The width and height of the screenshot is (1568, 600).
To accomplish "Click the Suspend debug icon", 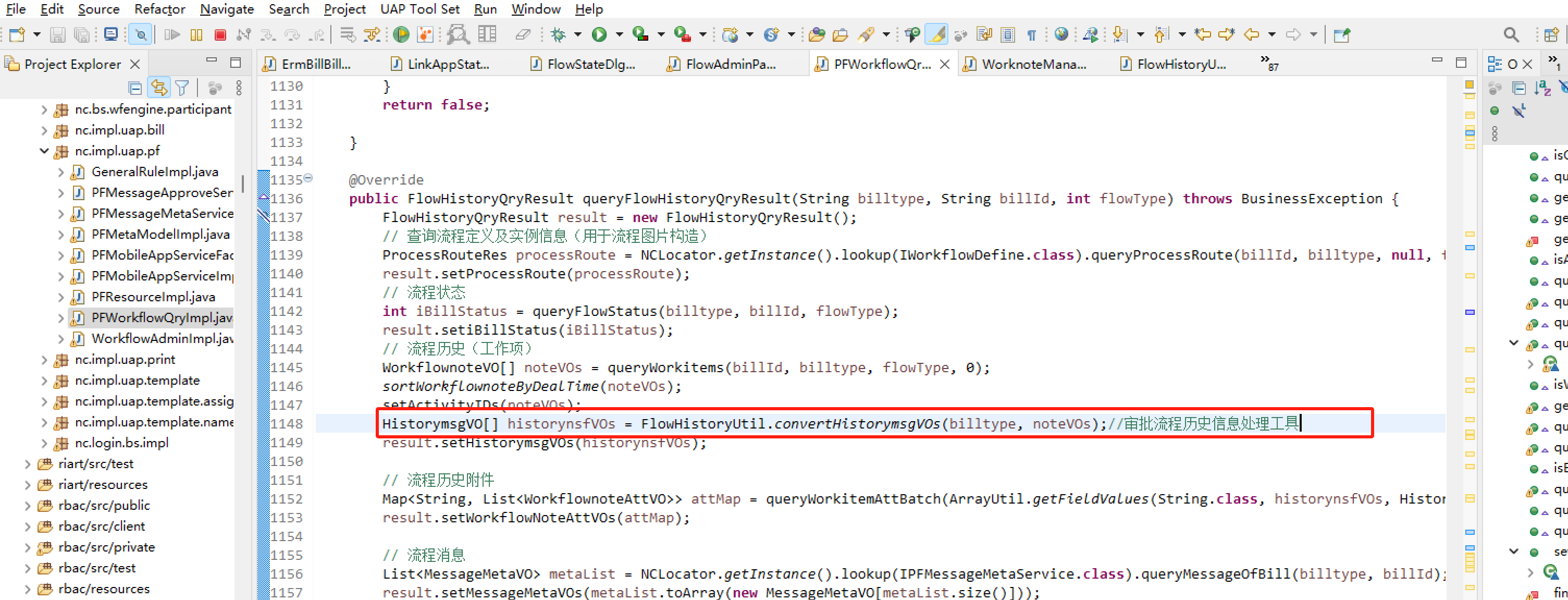I will [x=196, y=35].
